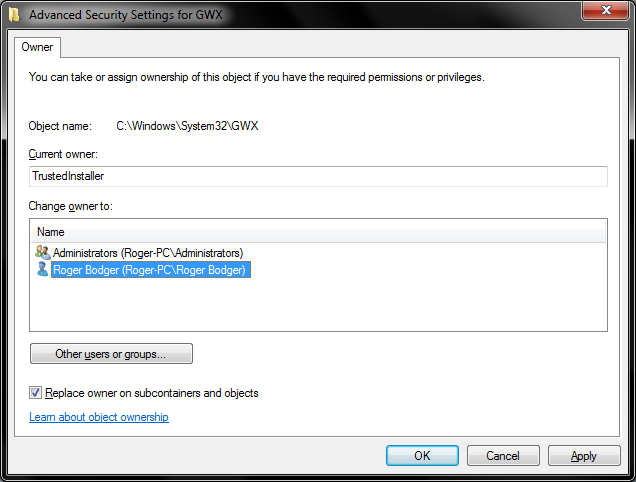Click the Name column header
The width and height of the screenshot is (636, 482).
tap(51, 232)
